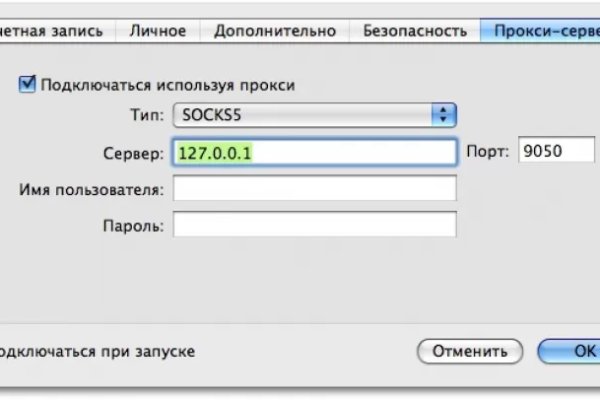Click the Сервер: label text

(132, 152)
